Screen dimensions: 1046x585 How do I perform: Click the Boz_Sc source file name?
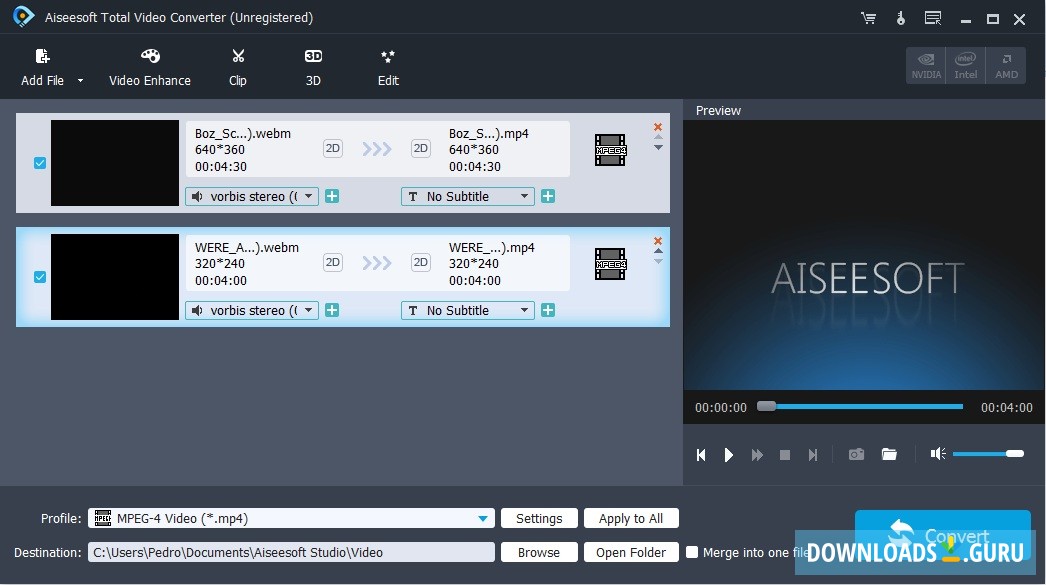(x=243, y=133)
